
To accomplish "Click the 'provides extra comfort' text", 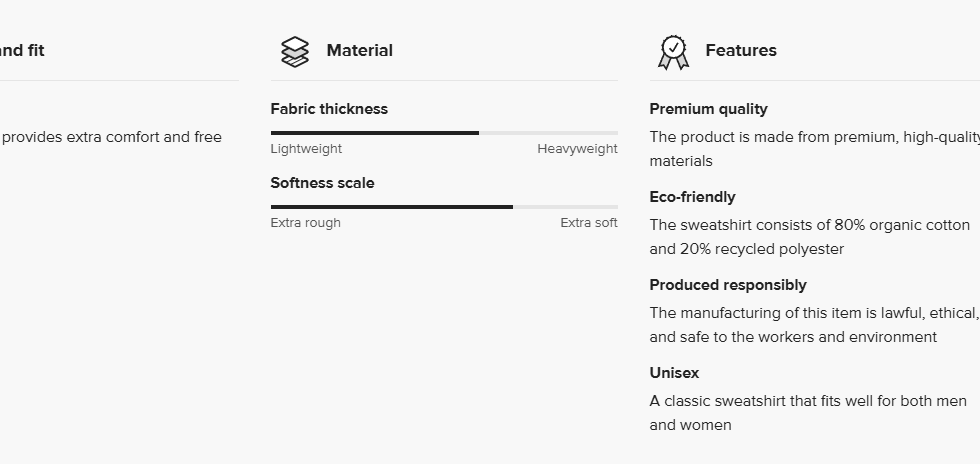I will [x=111, y=137].
